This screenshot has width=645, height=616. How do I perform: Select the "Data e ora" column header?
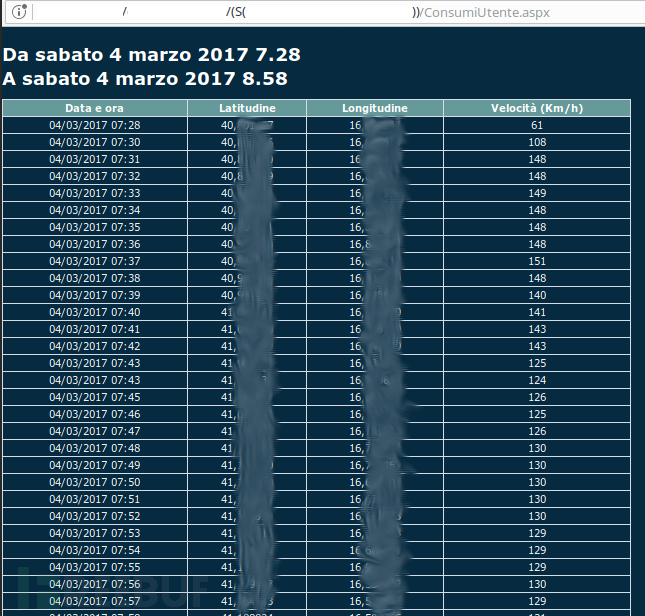(95, 108)
